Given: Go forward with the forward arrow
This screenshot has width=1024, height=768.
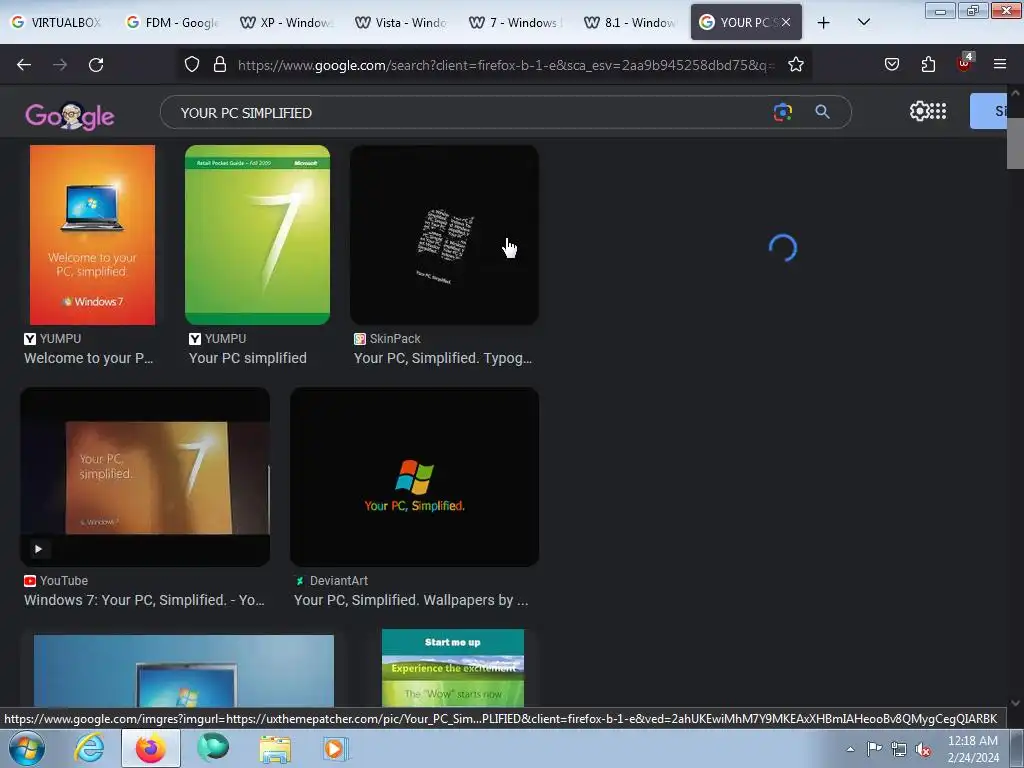Looking at the screenshot, I should [x=60, y=65].
